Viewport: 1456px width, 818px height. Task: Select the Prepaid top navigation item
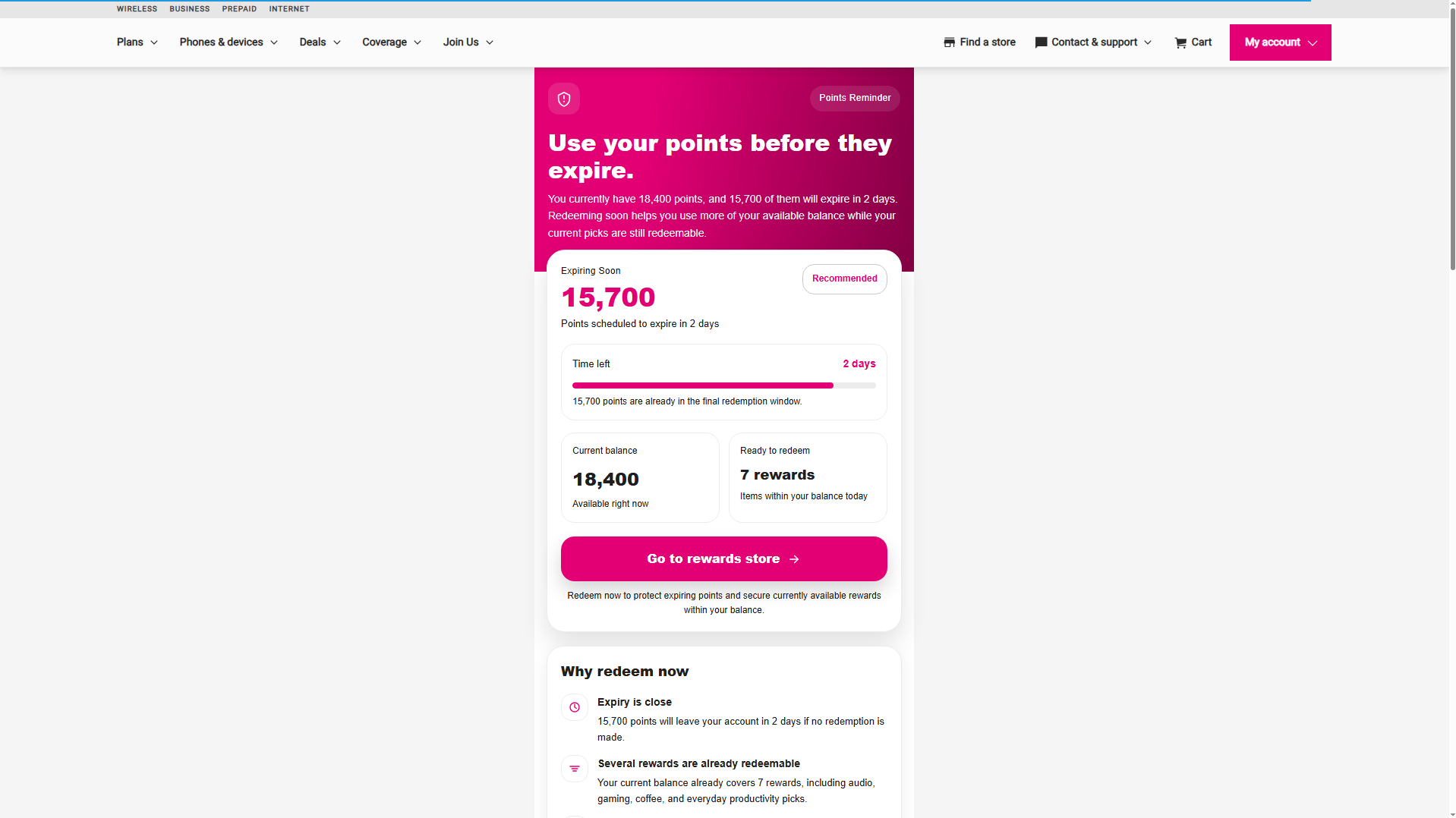pyautogui.click(x=239, y=9)
